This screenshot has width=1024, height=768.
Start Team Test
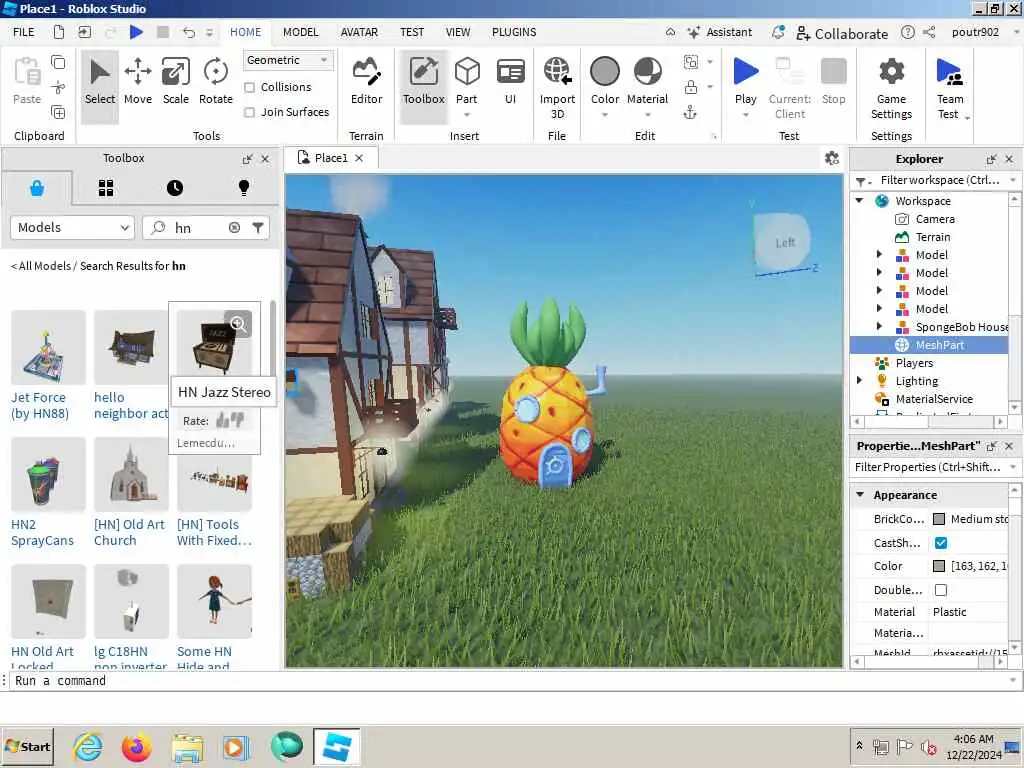tap(950, 87)
